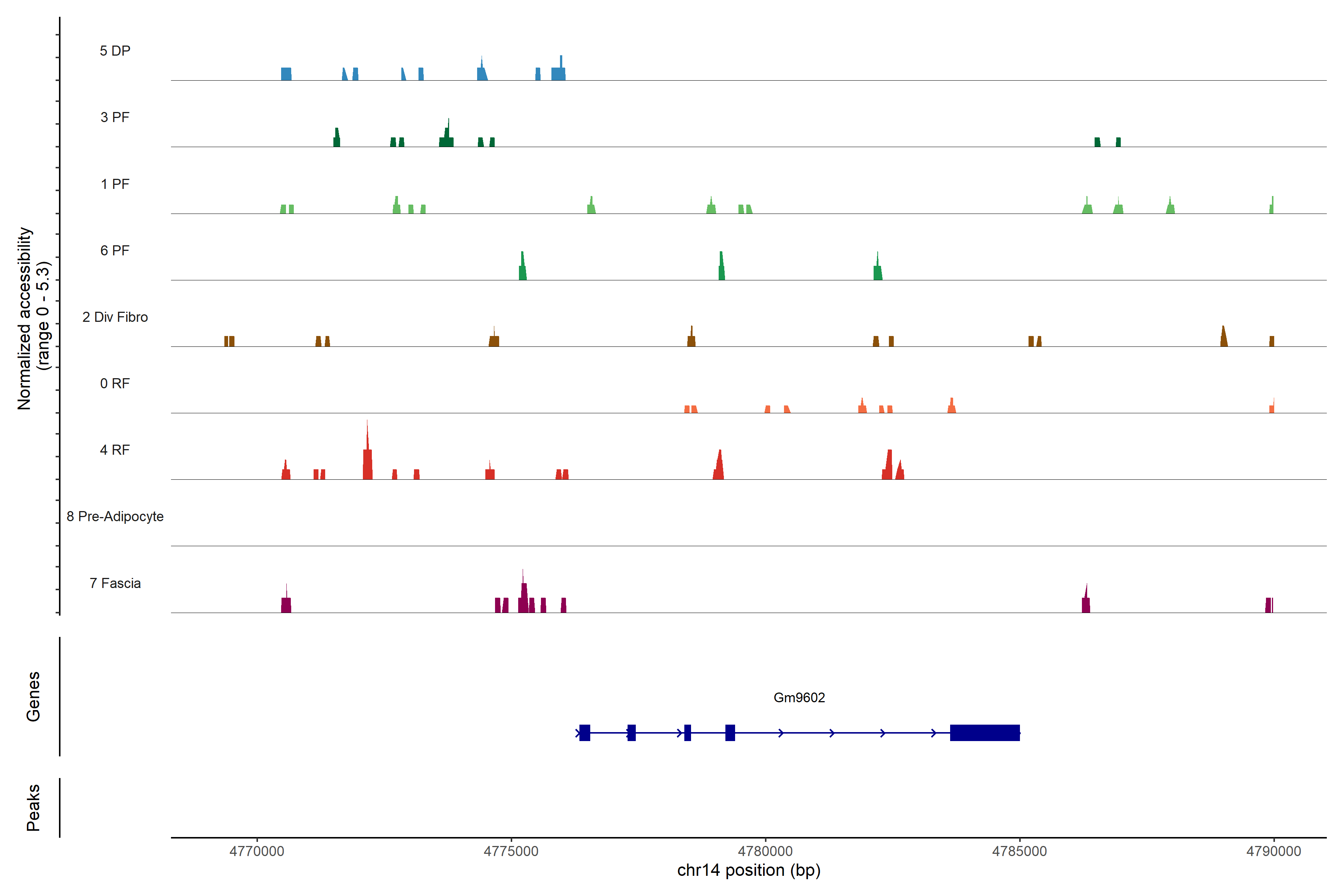Click the Peaks panel label
This screenshot has width=1344, height=896.
(x=33, y=808)
